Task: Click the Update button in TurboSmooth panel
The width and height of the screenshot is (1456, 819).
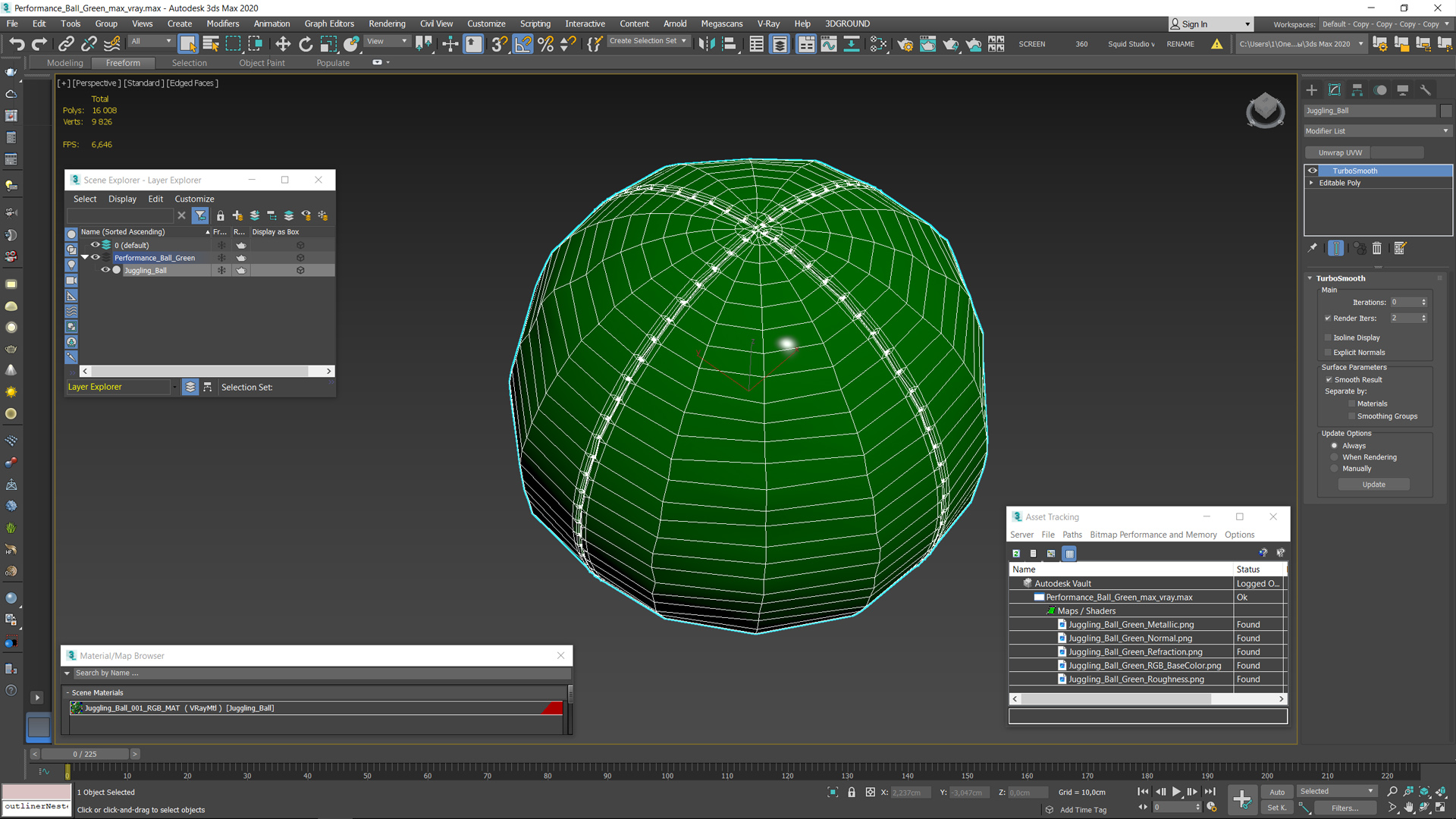Action: tap(1375, 484)
